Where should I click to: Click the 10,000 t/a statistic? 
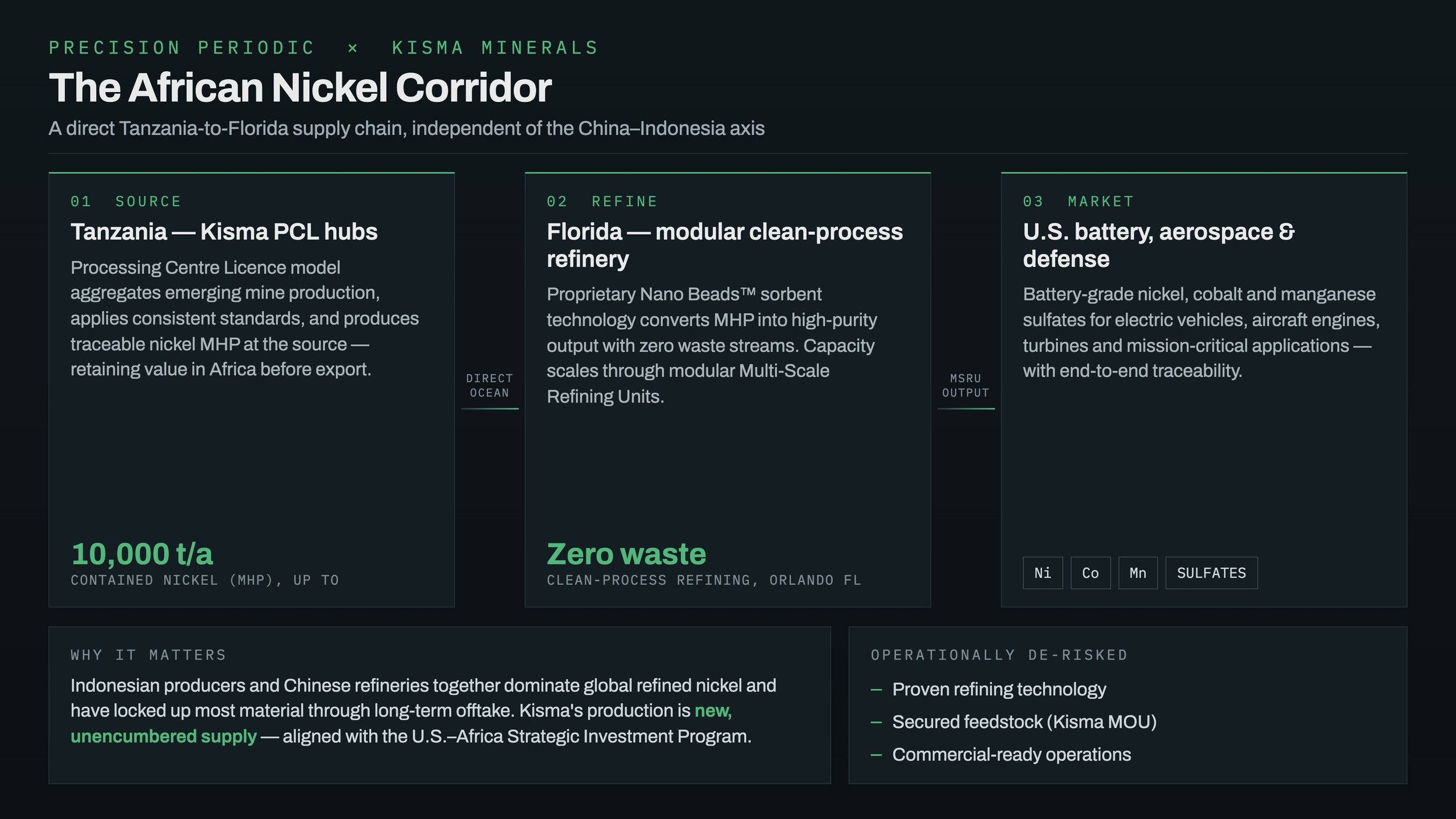click(x=142, y=553)
